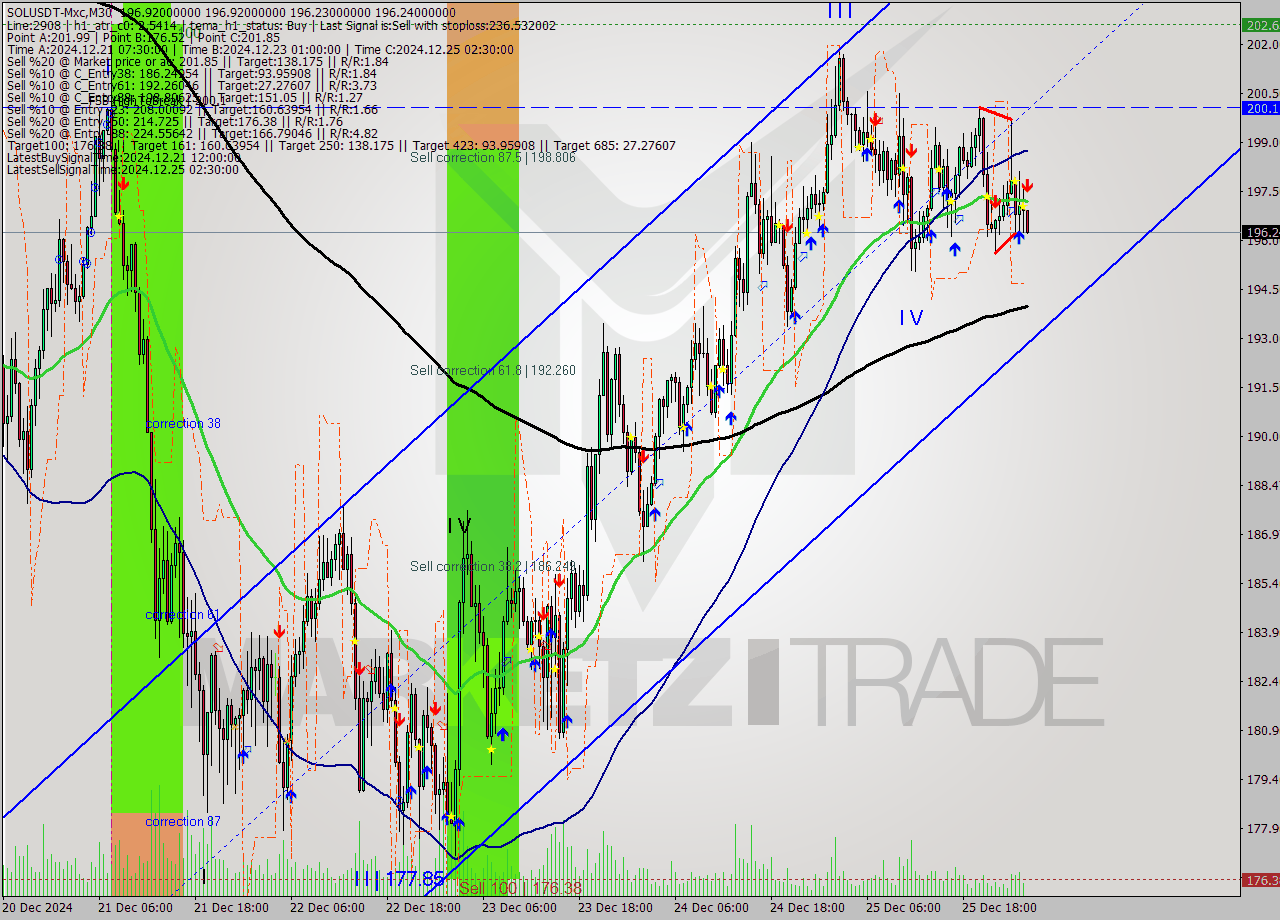Screen dimensions: 1280x920
Task: Click the 194.5 price axis label
Action: pos(1262,289)
